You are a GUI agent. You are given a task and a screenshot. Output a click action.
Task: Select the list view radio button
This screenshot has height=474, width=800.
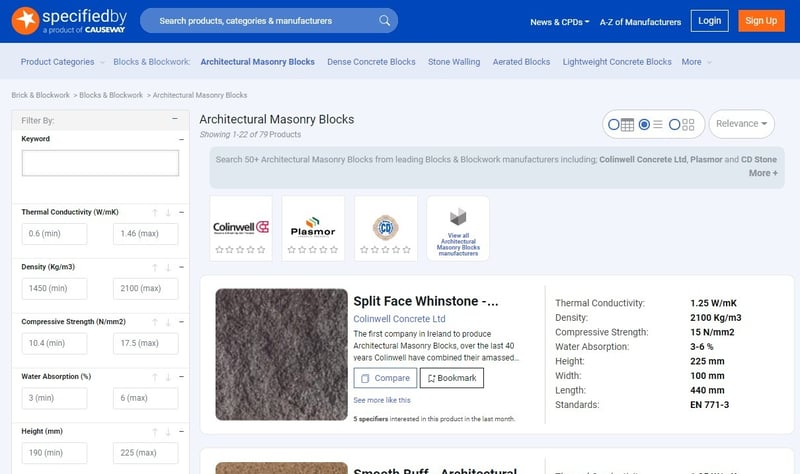pos(644,124)
